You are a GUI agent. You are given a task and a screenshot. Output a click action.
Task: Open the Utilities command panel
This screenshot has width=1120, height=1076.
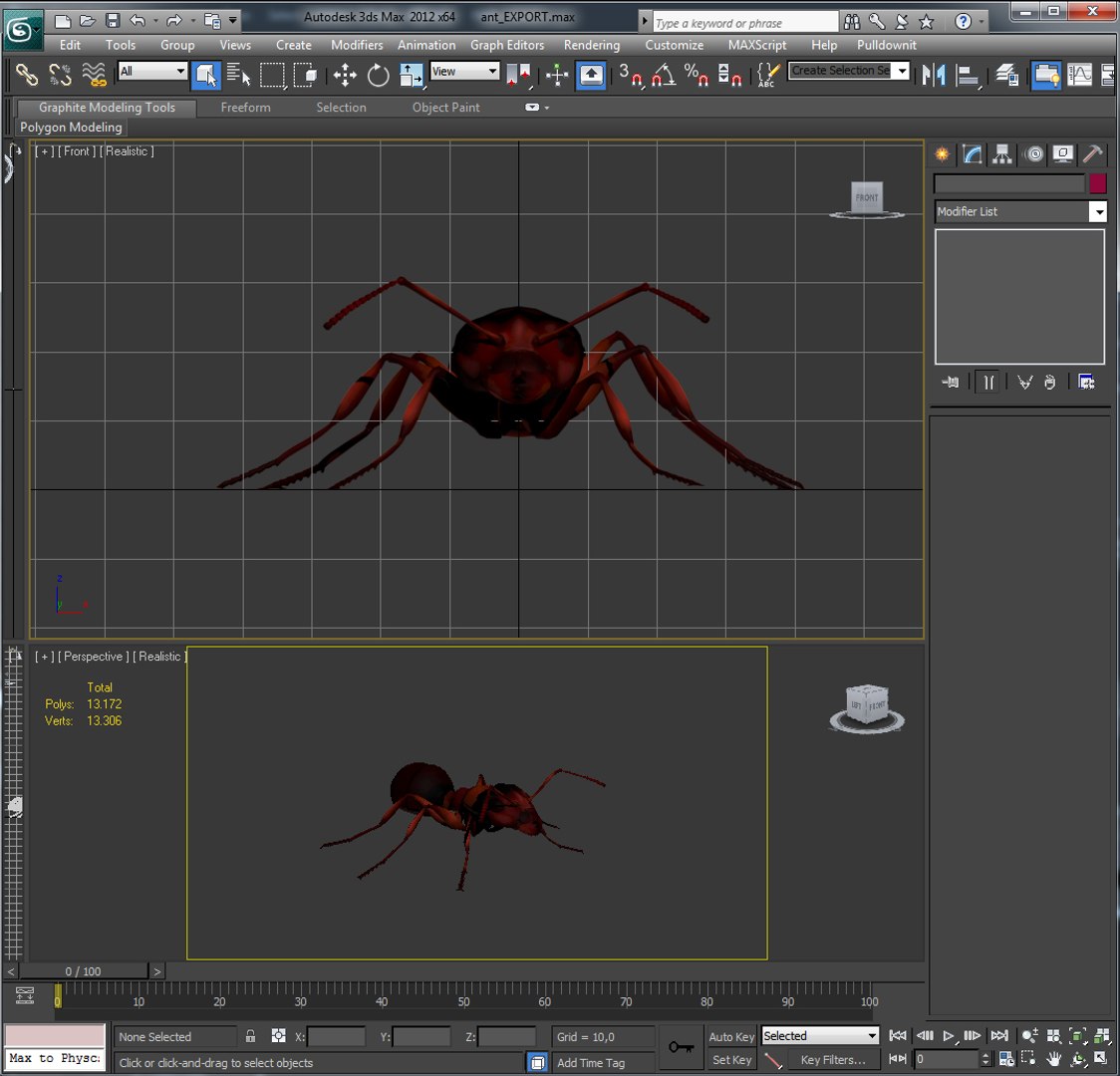coord(1093,154)
